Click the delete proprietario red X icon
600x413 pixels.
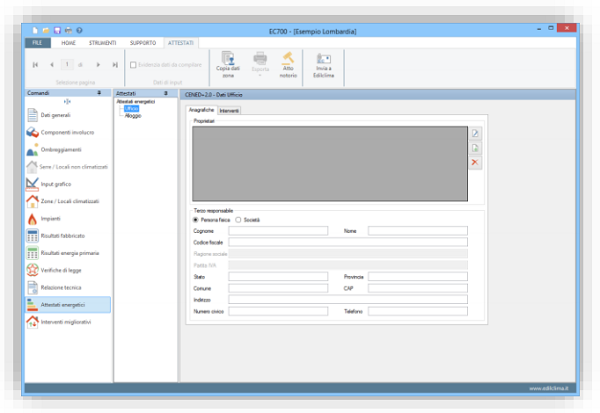click(x=476, y=162)
